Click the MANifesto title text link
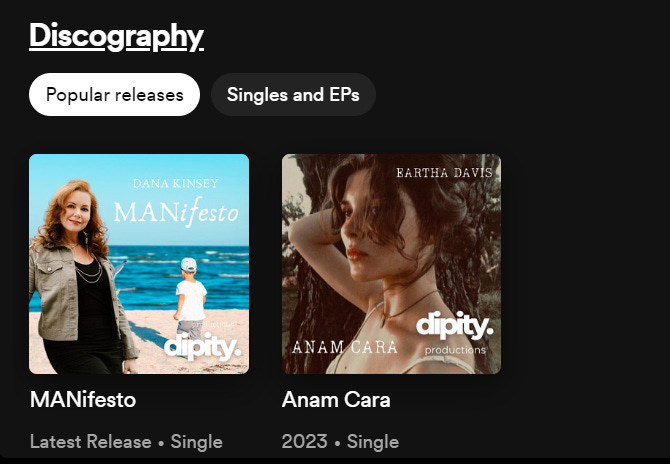This screenshot has height=464, width=670. pyautogui.click(x=83, y=400)
